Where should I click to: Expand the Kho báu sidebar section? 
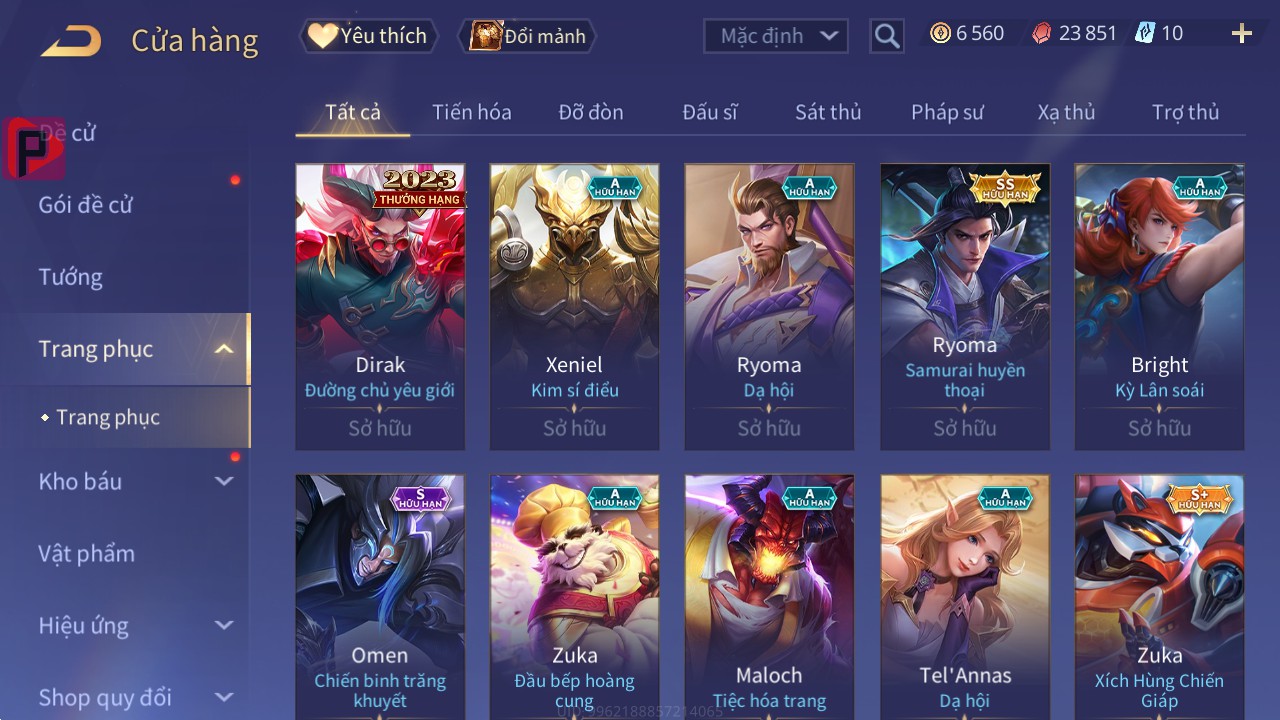(x=224, y=481)
